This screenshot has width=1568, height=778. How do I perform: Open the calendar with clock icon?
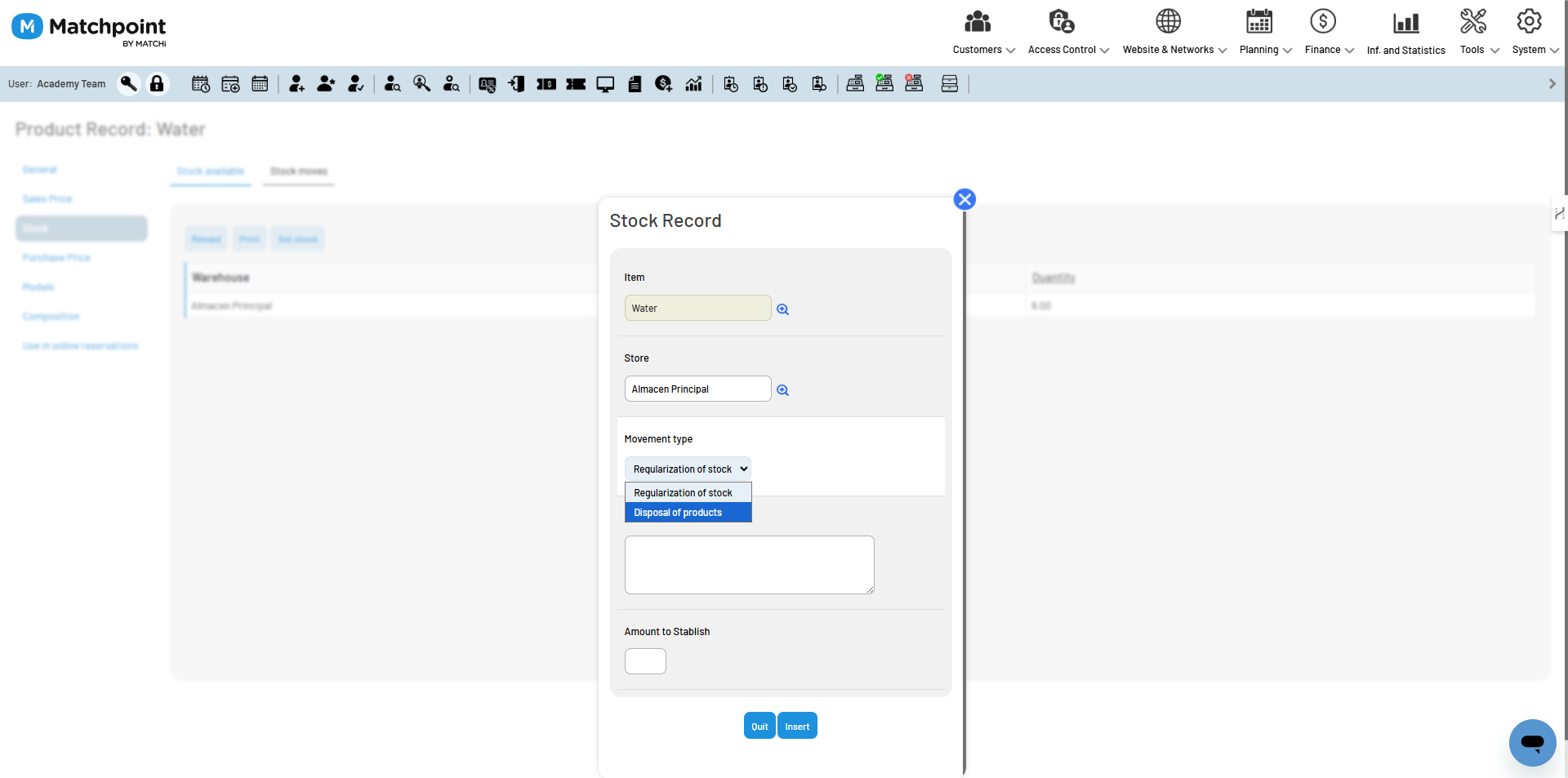point(201,84)
